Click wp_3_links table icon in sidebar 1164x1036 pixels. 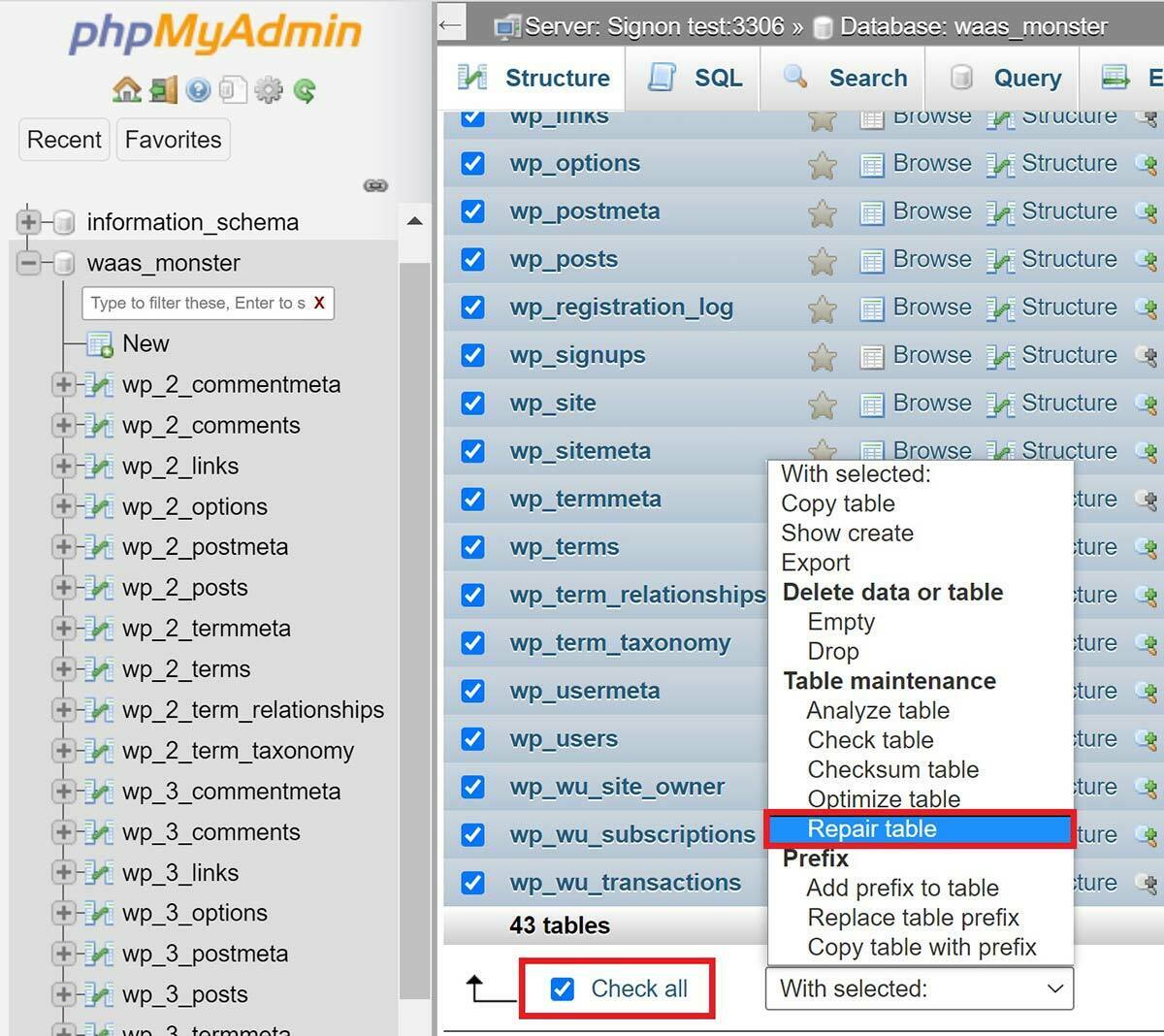pos(99,873)
